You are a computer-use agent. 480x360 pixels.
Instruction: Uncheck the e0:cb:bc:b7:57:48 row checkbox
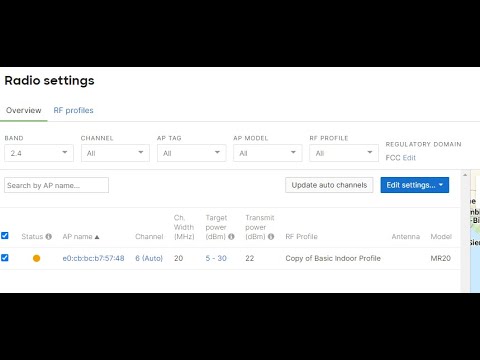[x=5, y=258]
